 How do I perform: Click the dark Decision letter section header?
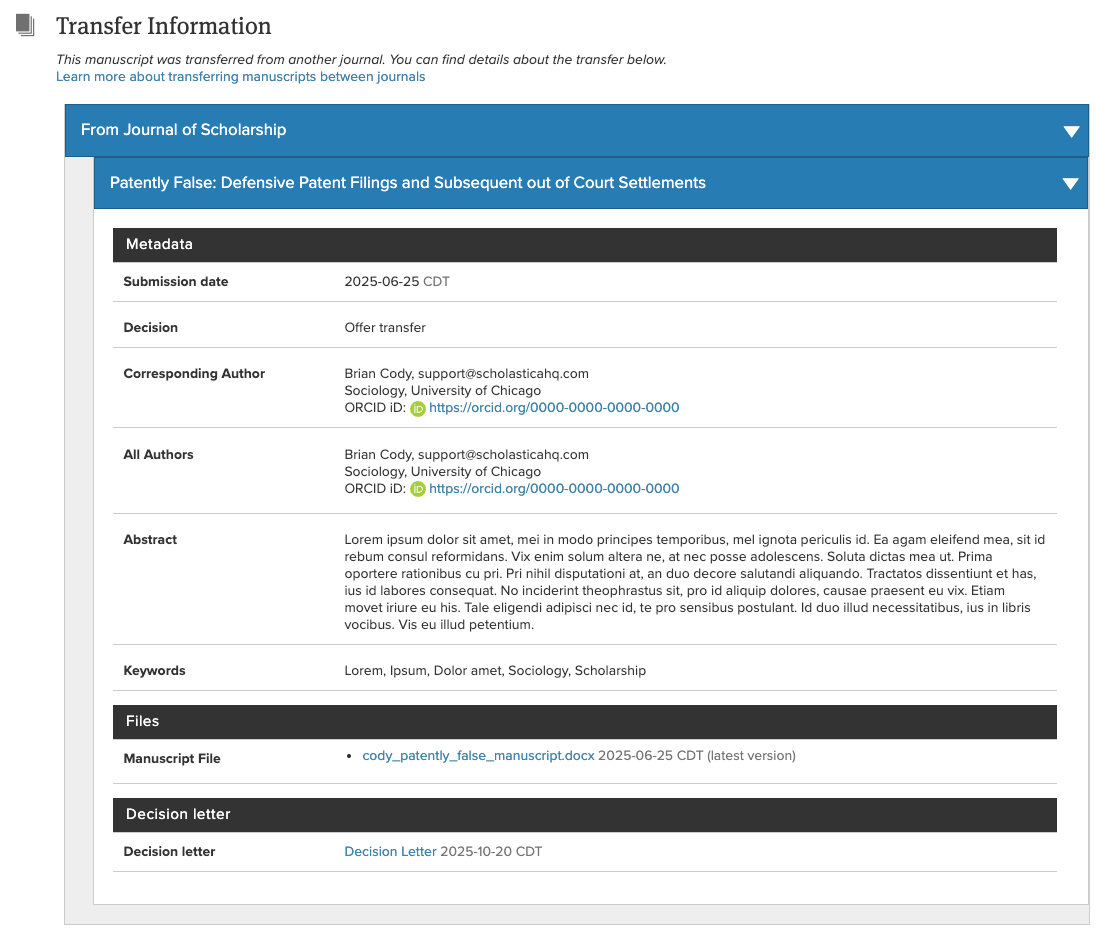point(584,814)
